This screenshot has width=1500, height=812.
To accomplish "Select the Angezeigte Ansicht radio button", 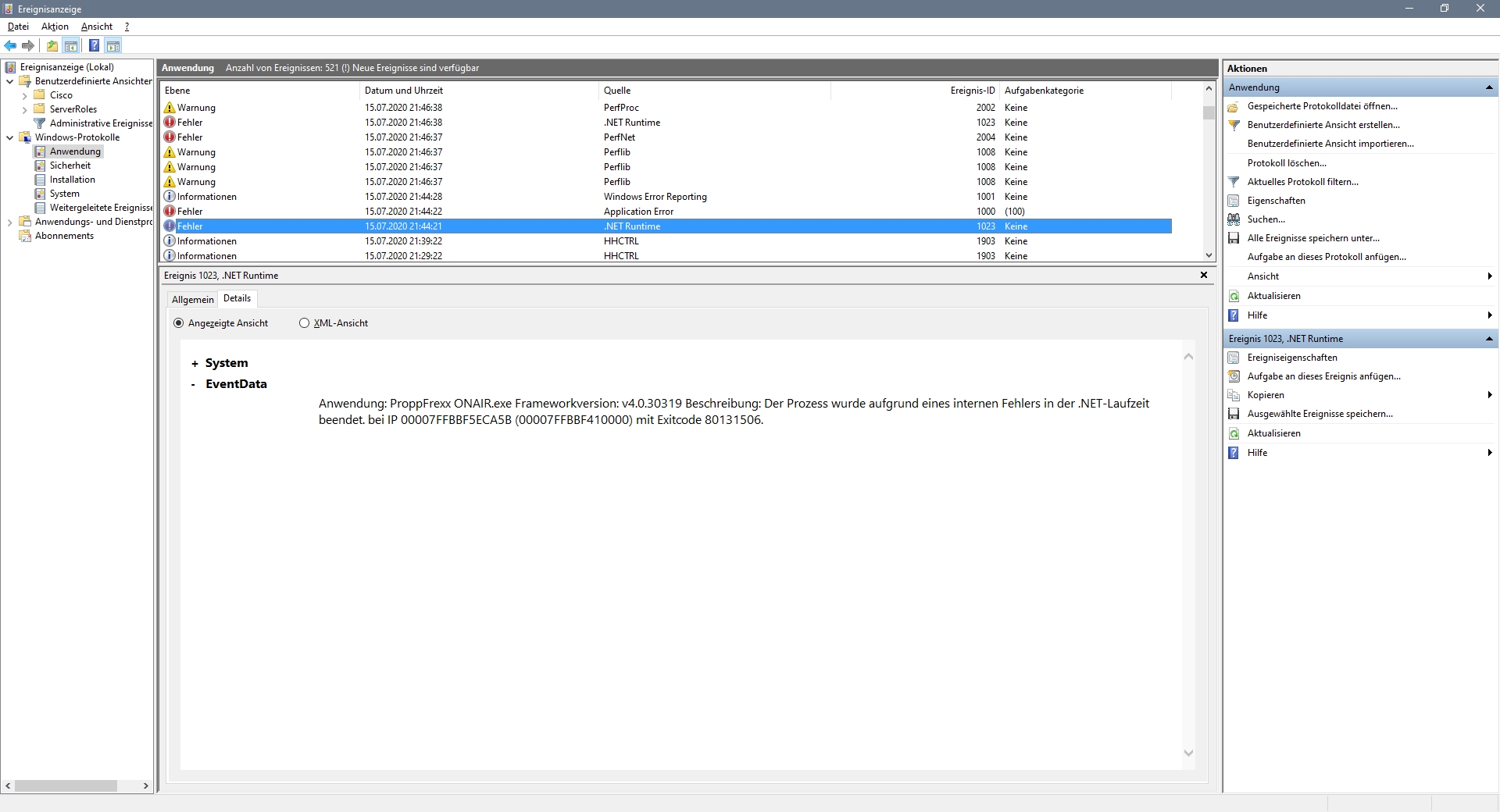I will pos(179,323).
